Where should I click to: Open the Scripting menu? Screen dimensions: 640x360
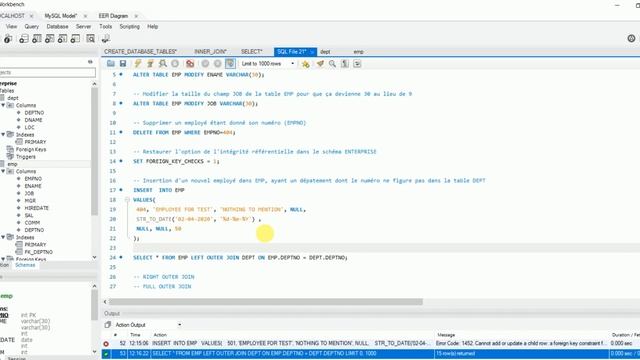129,27
